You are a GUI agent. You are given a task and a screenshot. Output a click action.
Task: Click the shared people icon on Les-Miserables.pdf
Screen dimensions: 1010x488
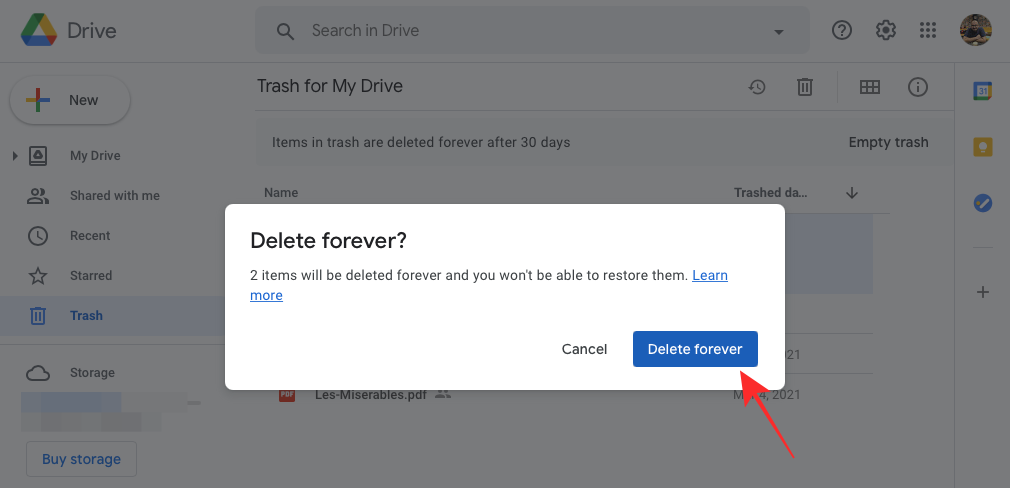pyautogui.click(x=443, y=394)
